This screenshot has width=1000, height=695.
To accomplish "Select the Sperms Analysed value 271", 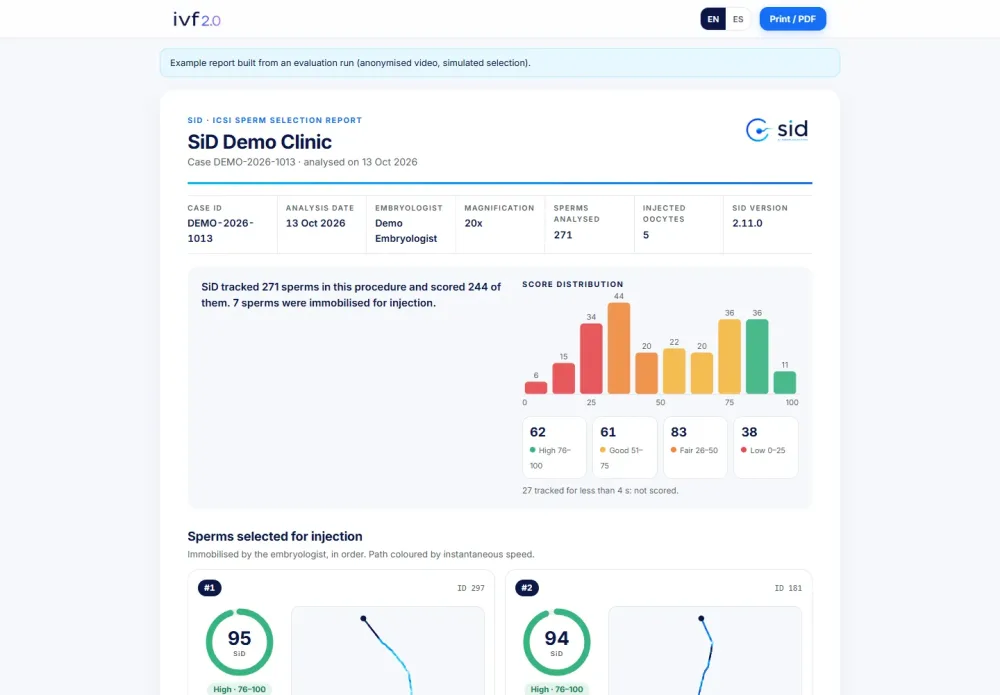I will click(562, 235).
